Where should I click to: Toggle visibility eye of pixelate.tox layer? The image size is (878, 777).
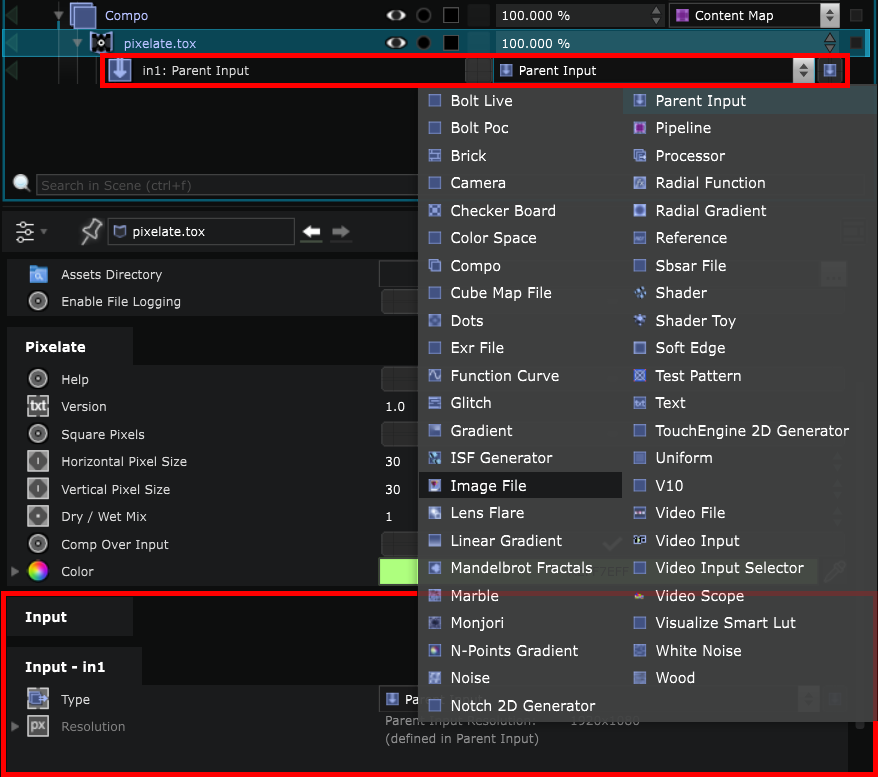(x=396, y=43)
